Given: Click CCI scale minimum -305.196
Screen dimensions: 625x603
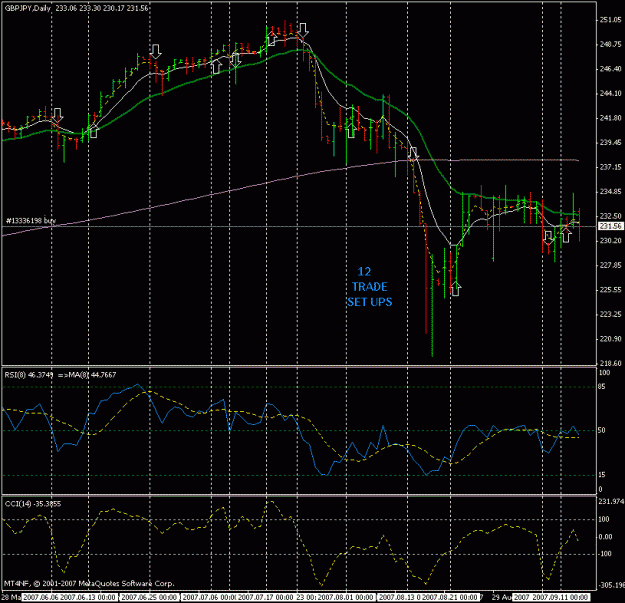Looking at the screenshot, I should pyautogui.click(x=611, y=585).
